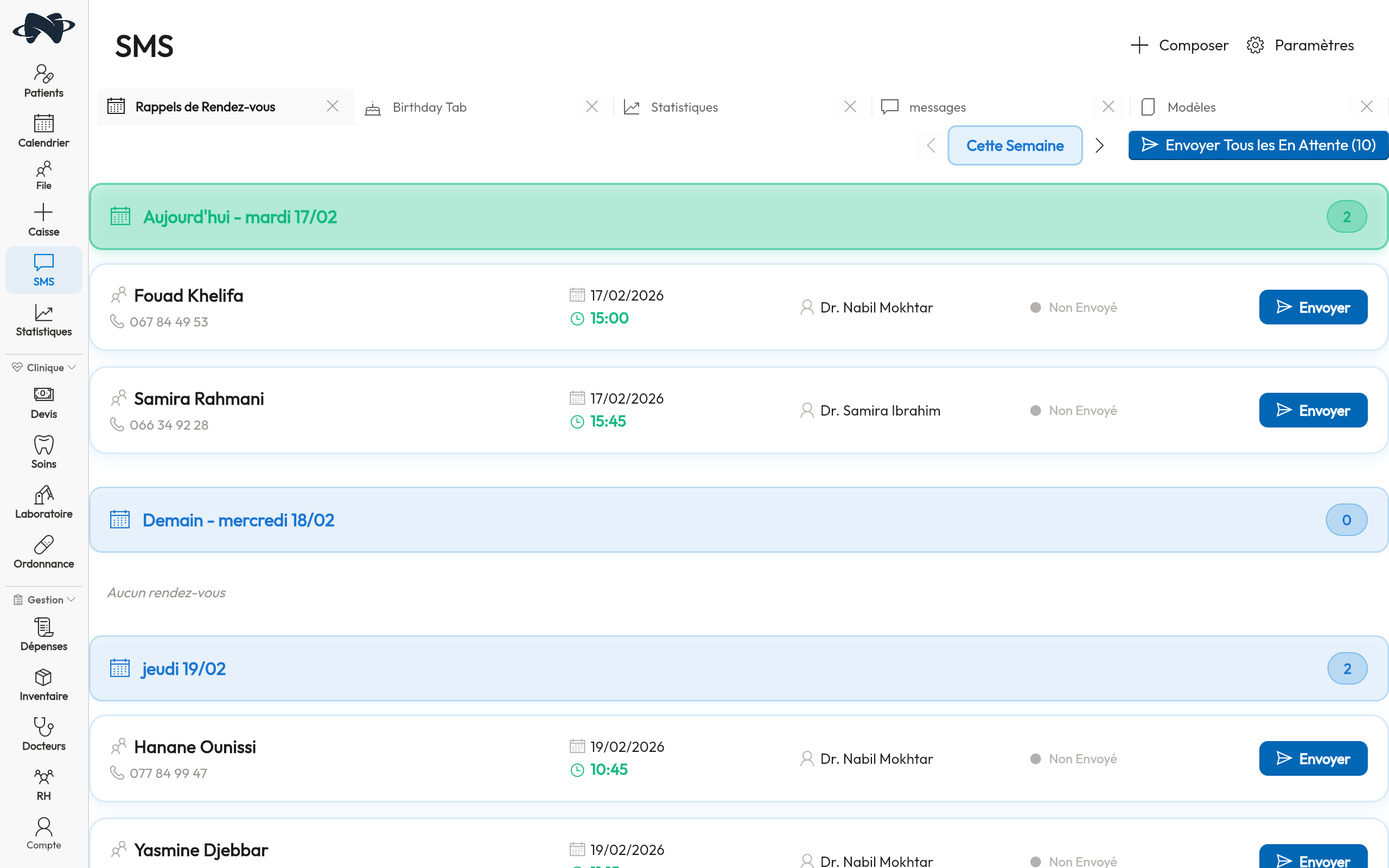Open the Docteurs stethoscope icon
The width and height of the screenshot is (1389, 868).
click(x=43, y=727)
